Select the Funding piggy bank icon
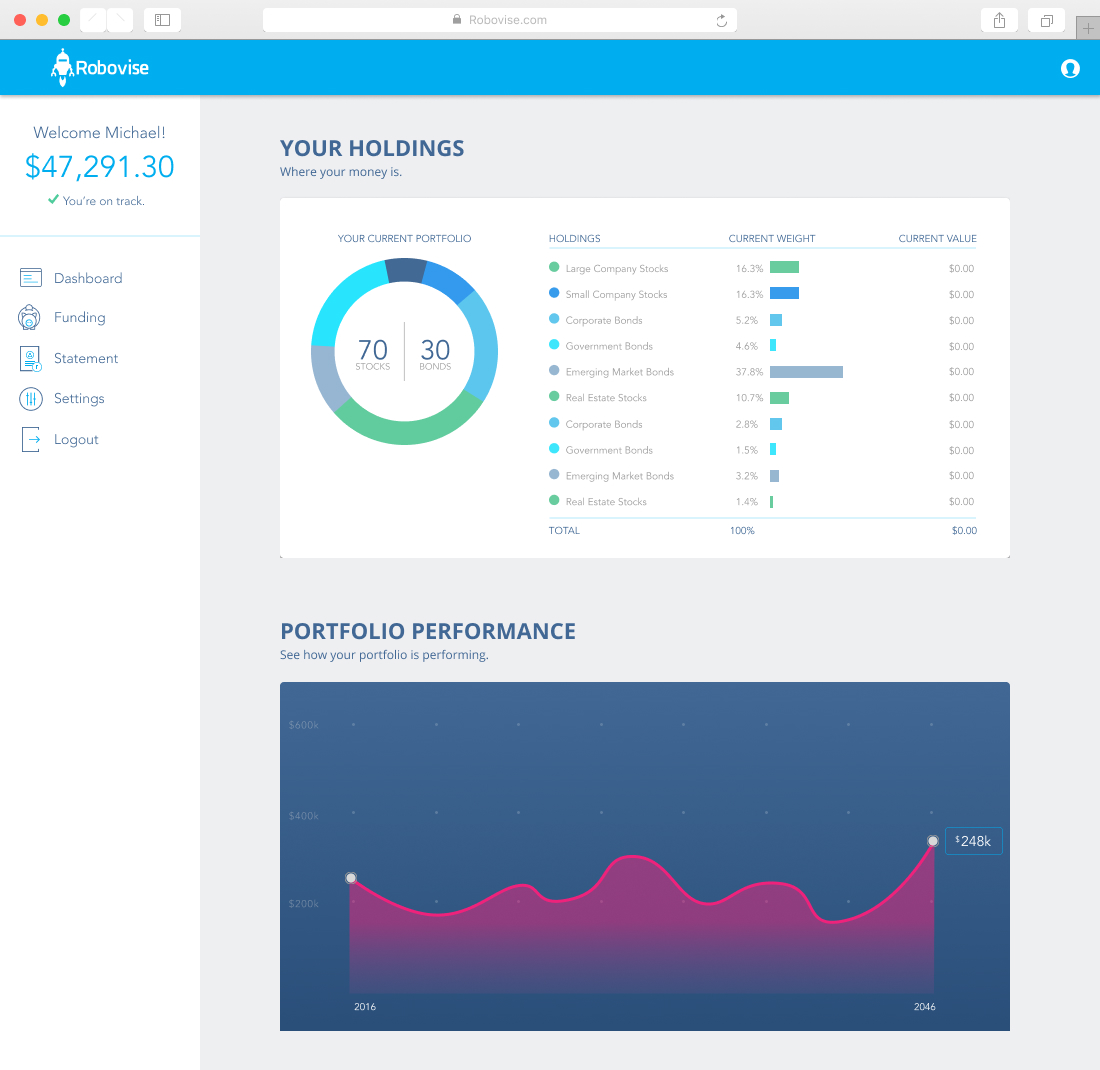 click(29, 317)
